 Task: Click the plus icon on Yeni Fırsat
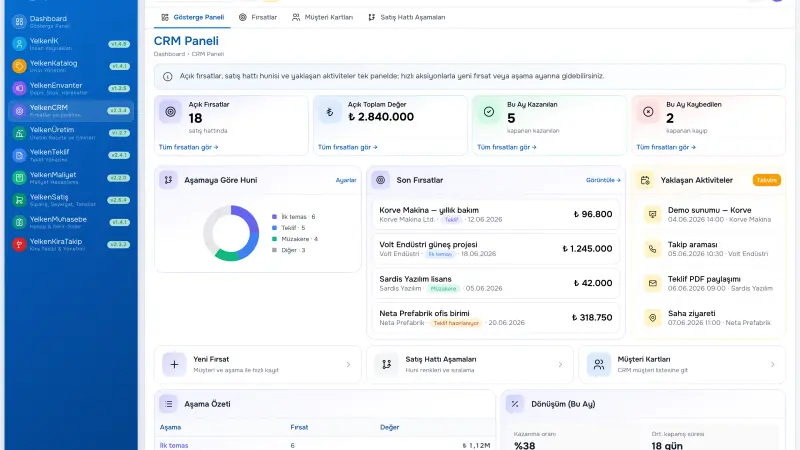coord(174,364)
